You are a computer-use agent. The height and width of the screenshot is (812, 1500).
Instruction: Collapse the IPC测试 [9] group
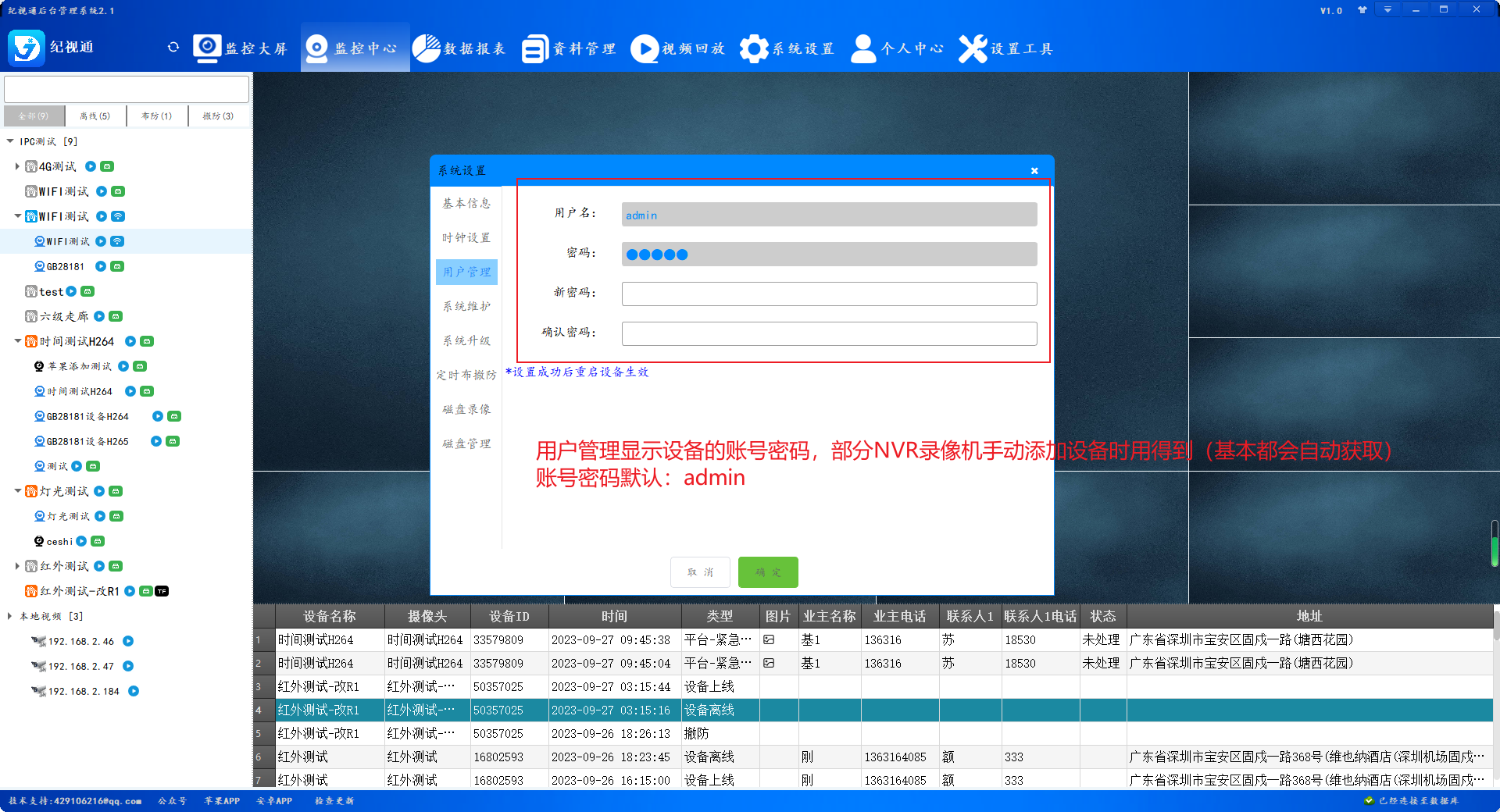click(x=10, y=141)
